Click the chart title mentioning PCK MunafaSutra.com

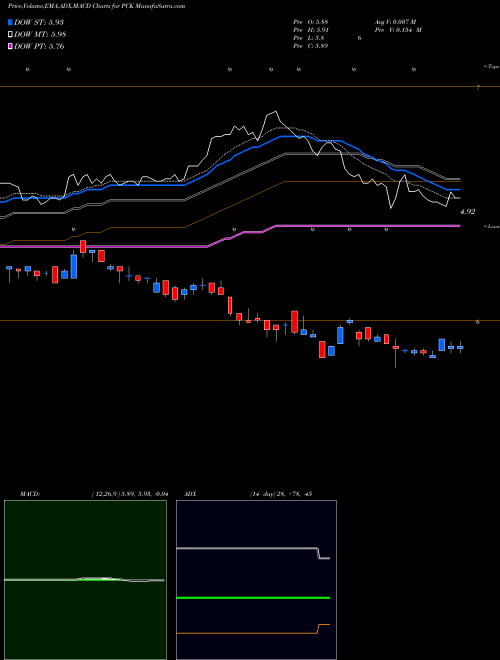(96, 6)
